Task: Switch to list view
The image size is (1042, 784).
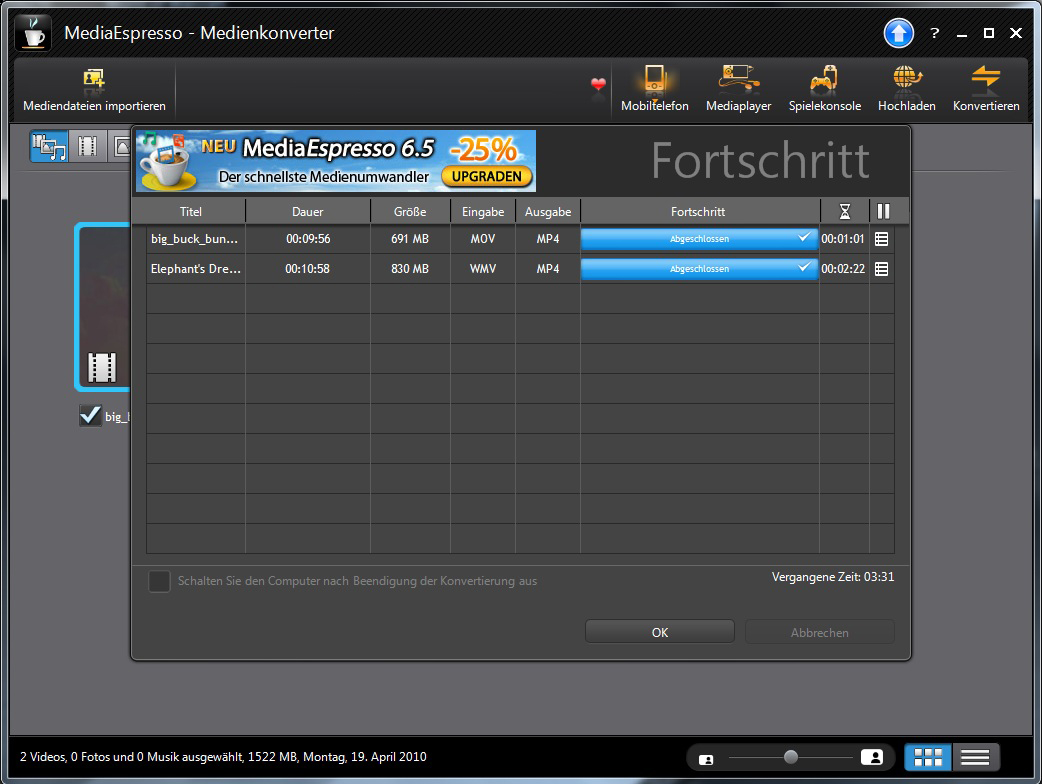Action: 975,757
